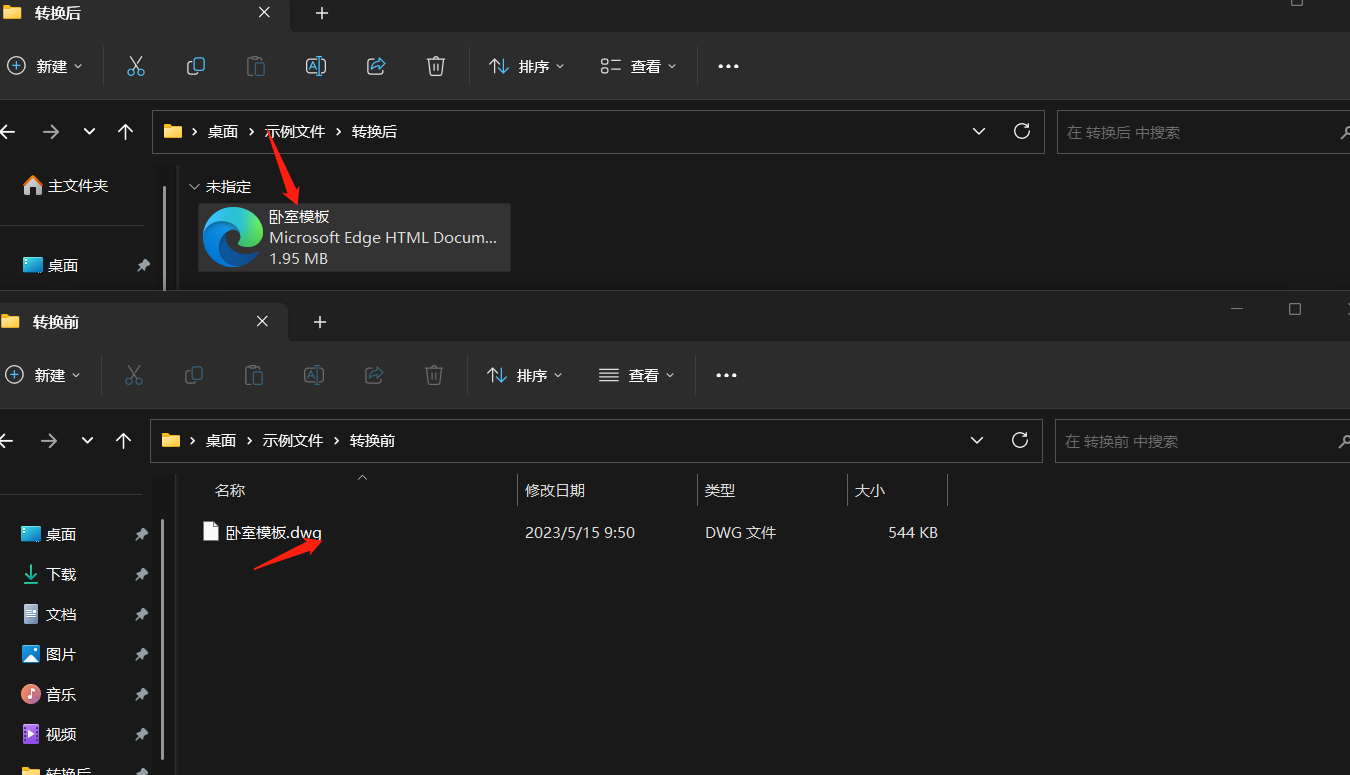Viewport: 1350px width, 775px height.
Task: Click 新建 button in 转换前 window
Action: click(x=44, y=375)
